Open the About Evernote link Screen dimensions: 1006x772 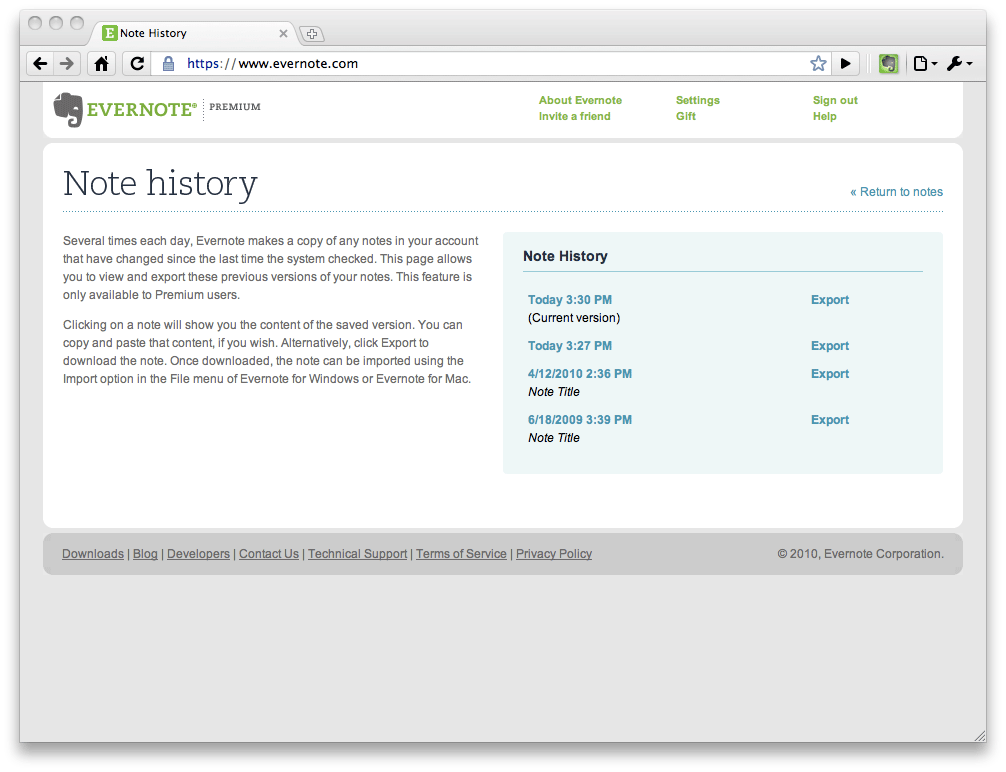tap(580, 100)
